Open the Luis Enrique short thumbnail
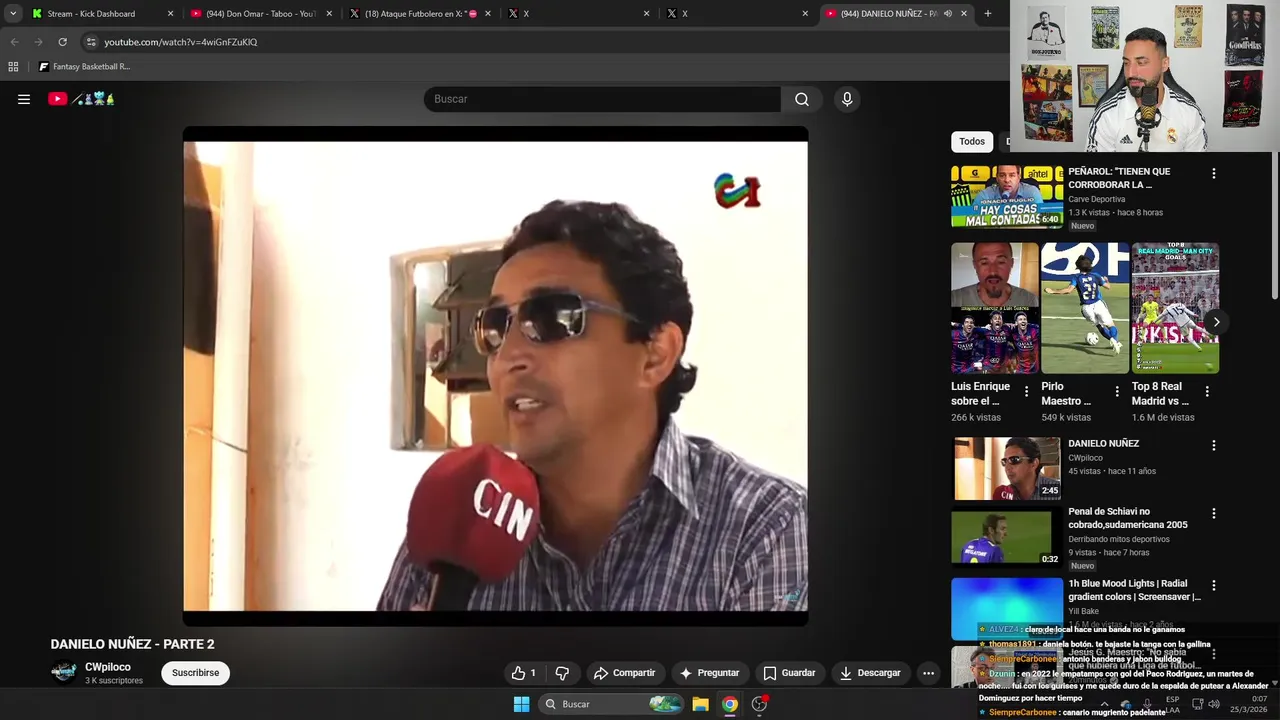Screen dimensions: 1280x720 point(995,308)
